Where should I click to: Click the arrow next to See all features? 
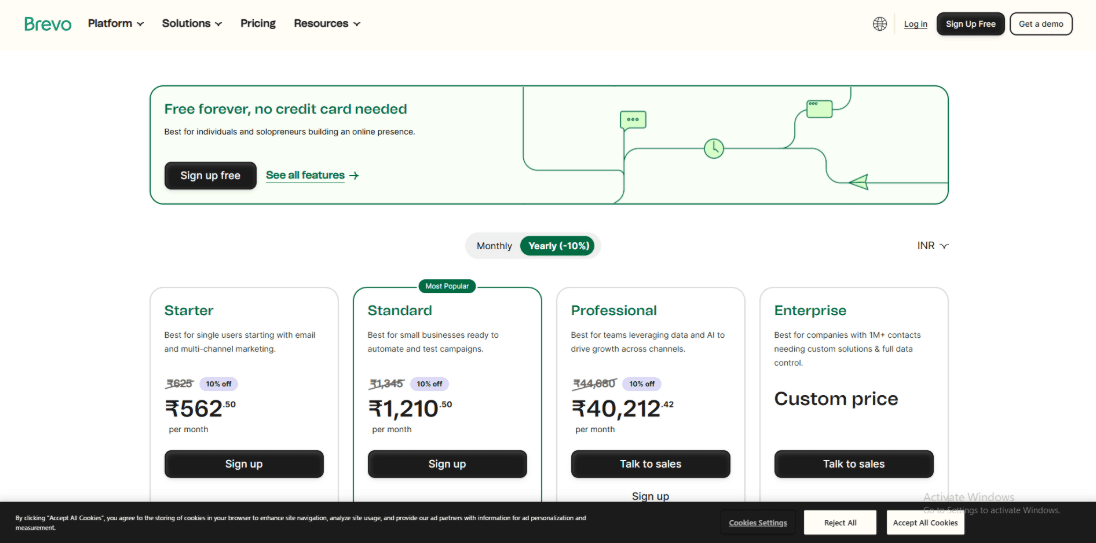pyautogui.click(x=354, y=175)
